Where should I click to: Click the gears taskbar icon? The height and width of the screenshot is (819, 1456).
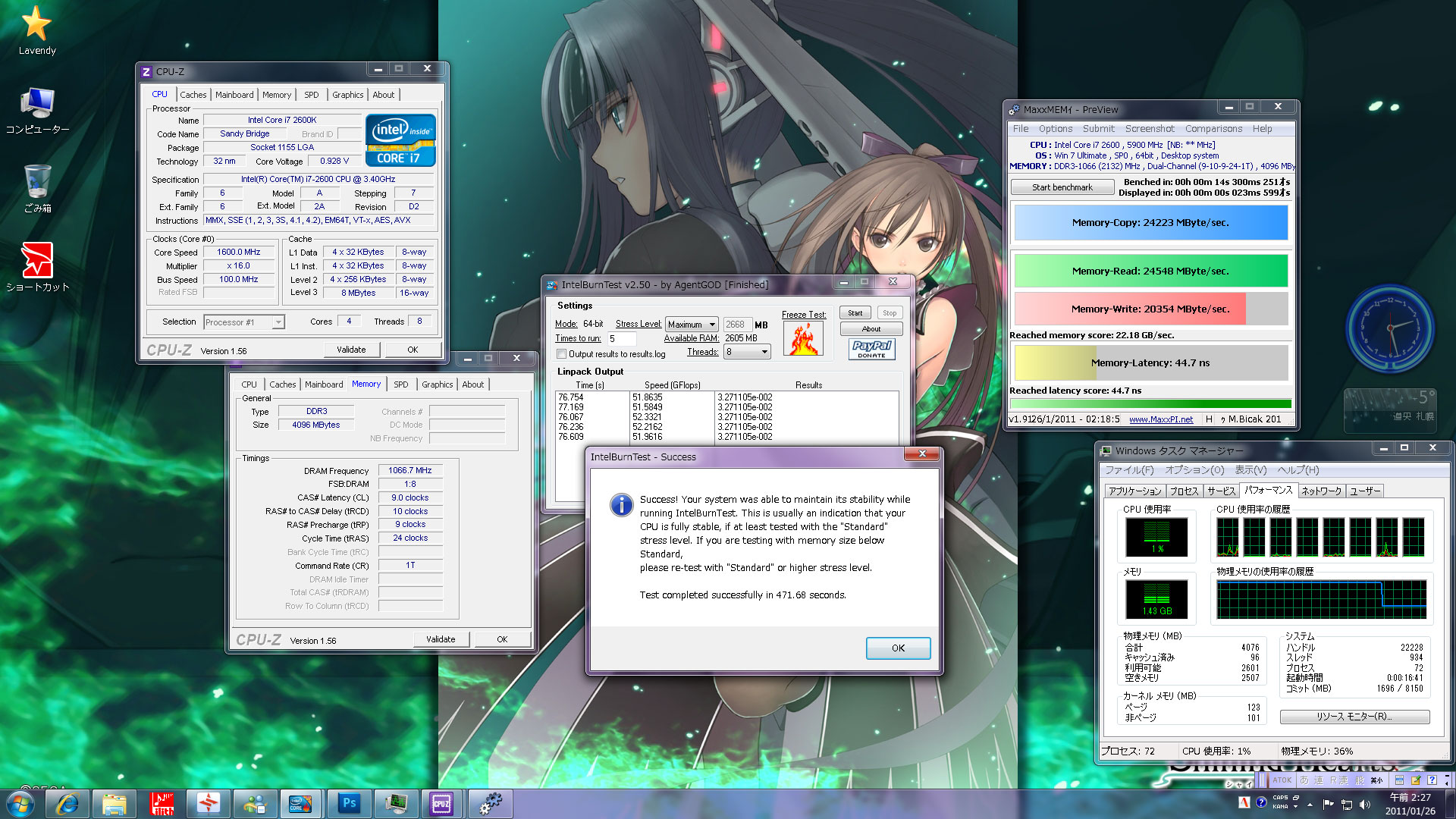[490, 804]
